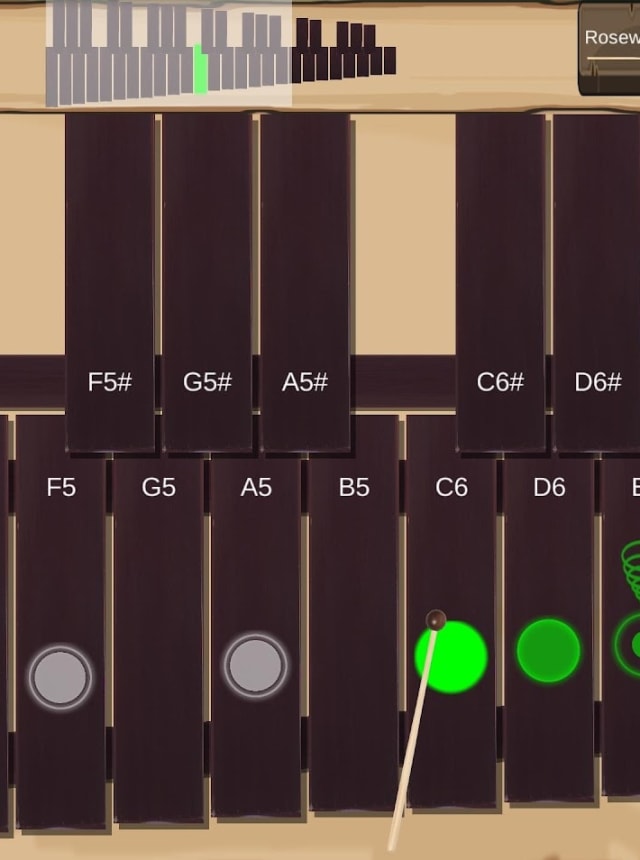Tap the D6 note label
Viewport: 640px width, 860px height.
click(549, 487)
